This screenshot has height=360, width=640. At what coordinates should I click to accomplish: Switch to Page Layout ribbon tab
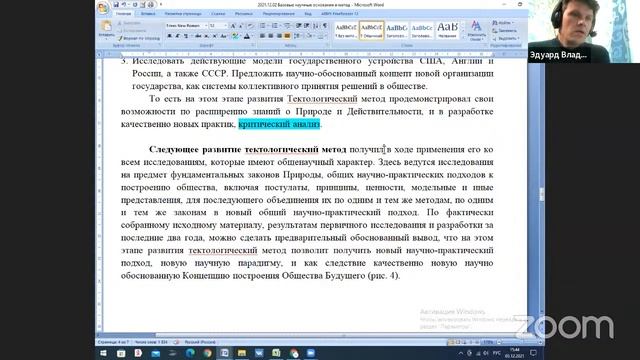pos(183,14)
